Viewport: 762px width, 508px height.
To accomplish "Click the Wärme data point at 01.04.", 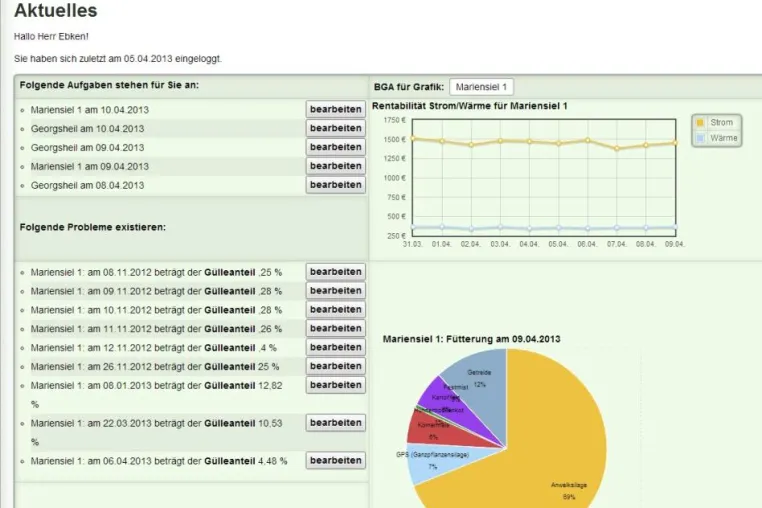I will (442, 227).
